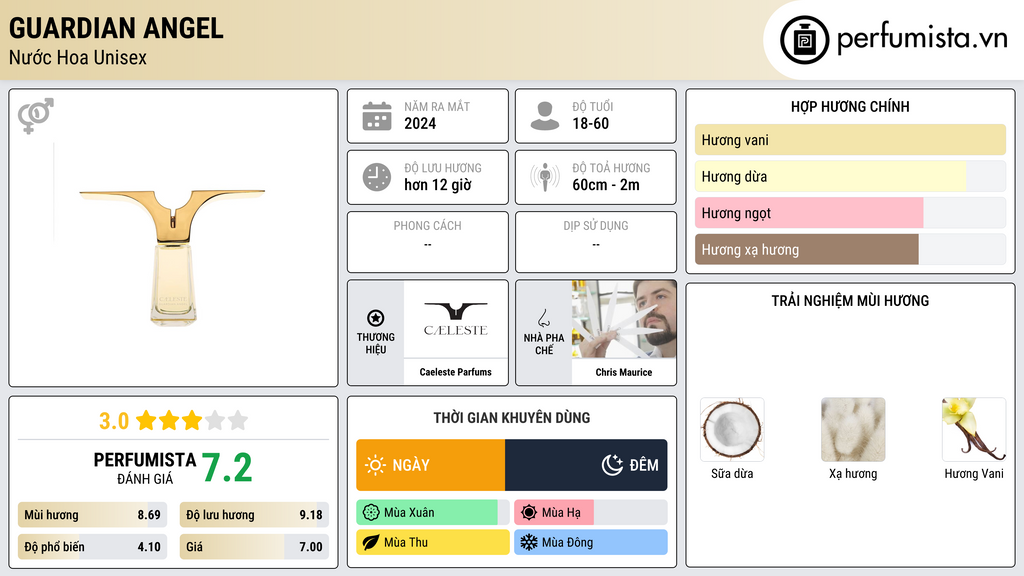1024x576 pixels.
Task: Click the perfumista.vn site name
Action: pos(922,38)
